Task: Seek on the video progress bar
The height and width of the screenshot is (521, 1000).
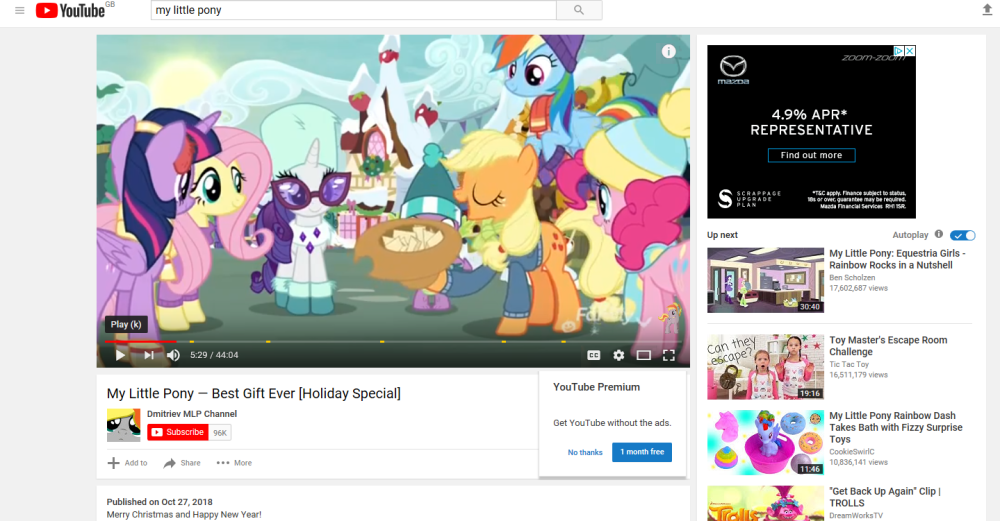Action: coord(393,342)
